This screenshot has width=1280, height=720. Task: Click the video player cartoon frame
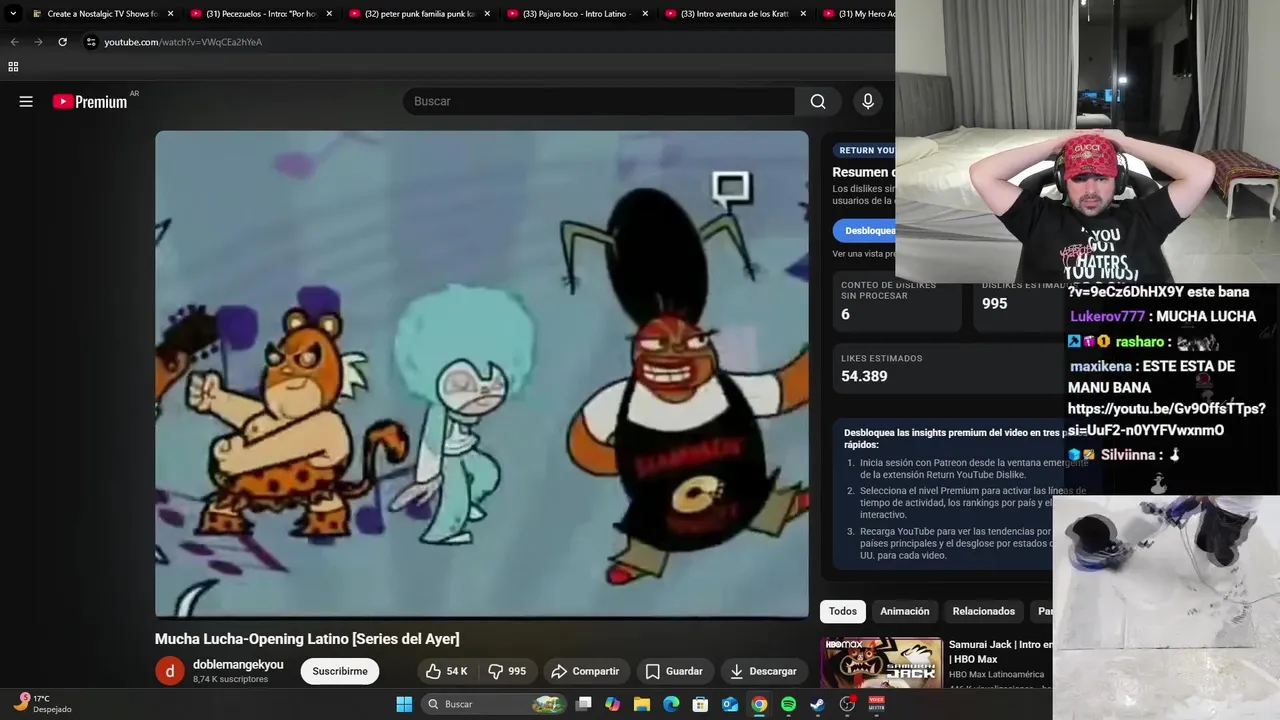point(482,374)
